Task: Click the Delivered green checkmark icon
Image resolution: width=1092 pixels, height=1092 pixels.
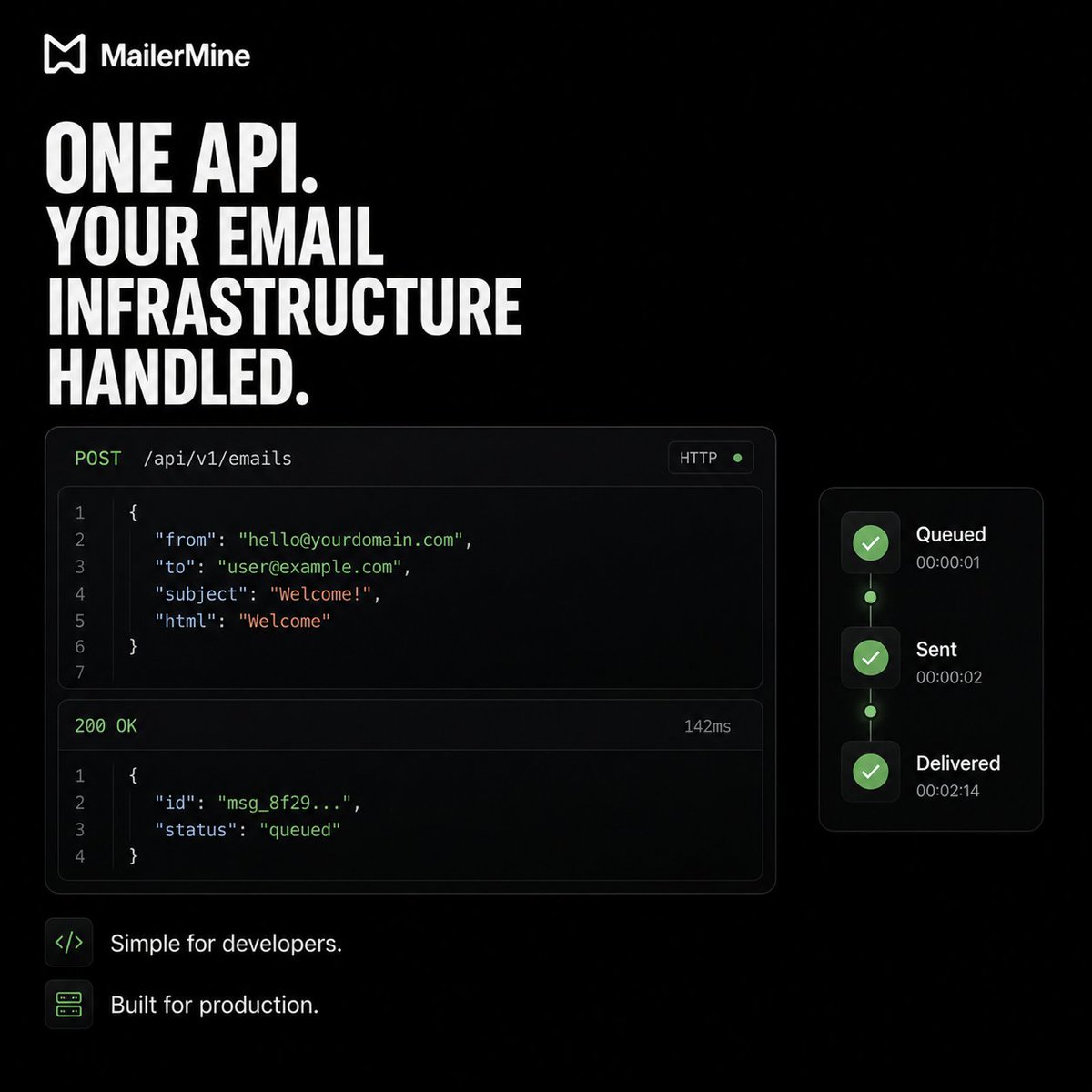Action: (871, 772)
